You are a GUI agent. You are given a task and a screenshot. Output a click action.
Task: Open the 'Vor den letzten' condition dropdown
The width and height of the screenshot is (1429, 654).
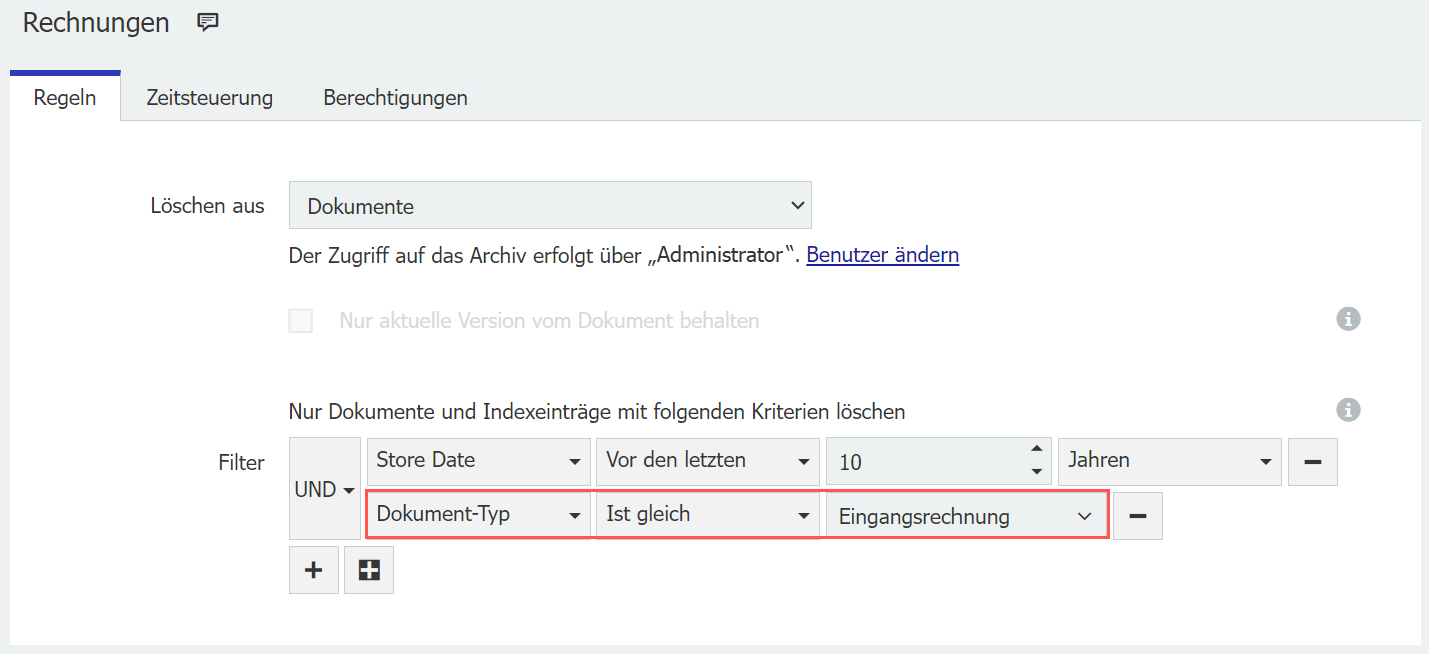[x=707, y=461]
